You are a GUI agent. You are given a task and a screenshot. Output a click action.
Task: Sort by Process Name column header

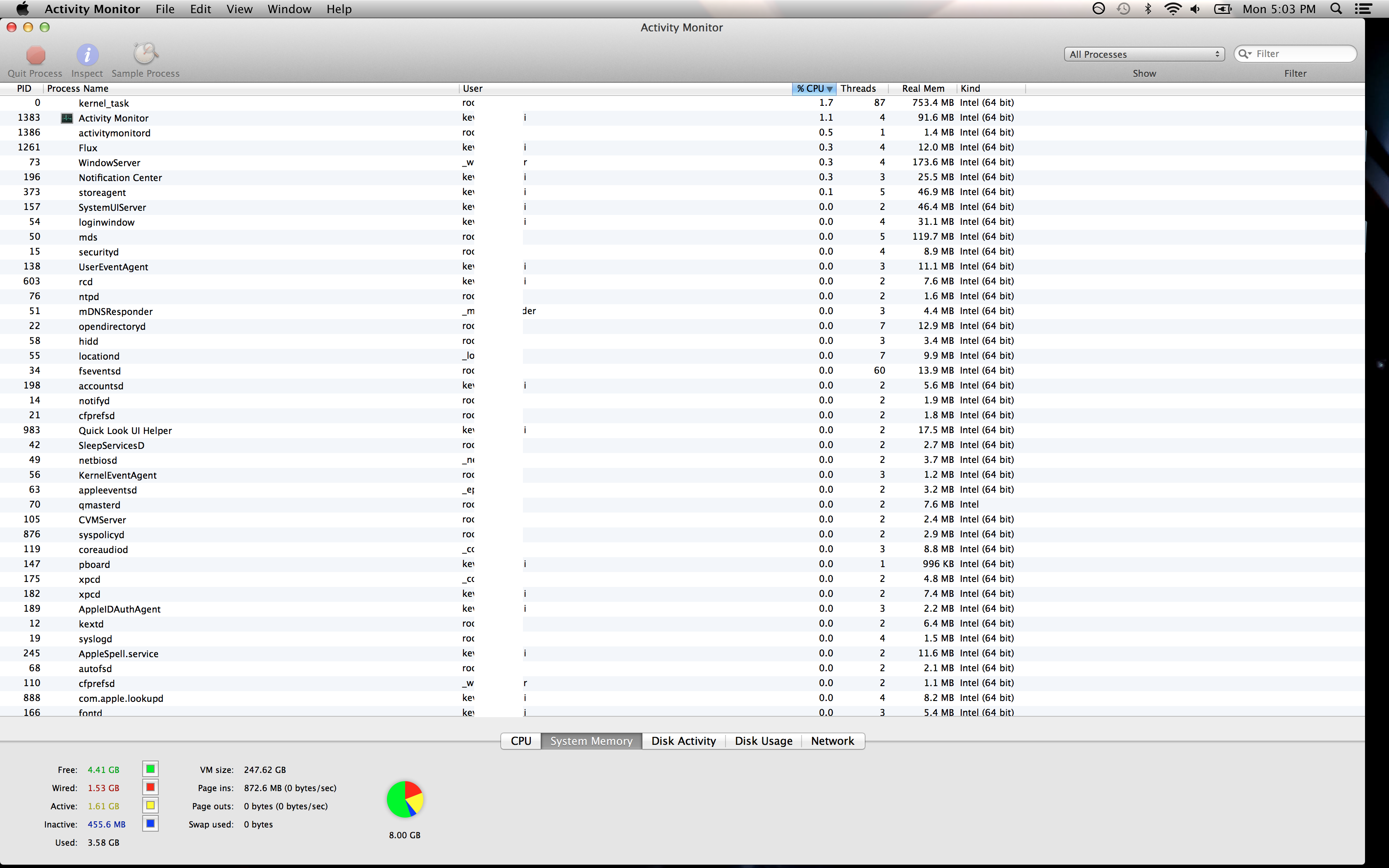pyautogui.click(x=251, y=88)
